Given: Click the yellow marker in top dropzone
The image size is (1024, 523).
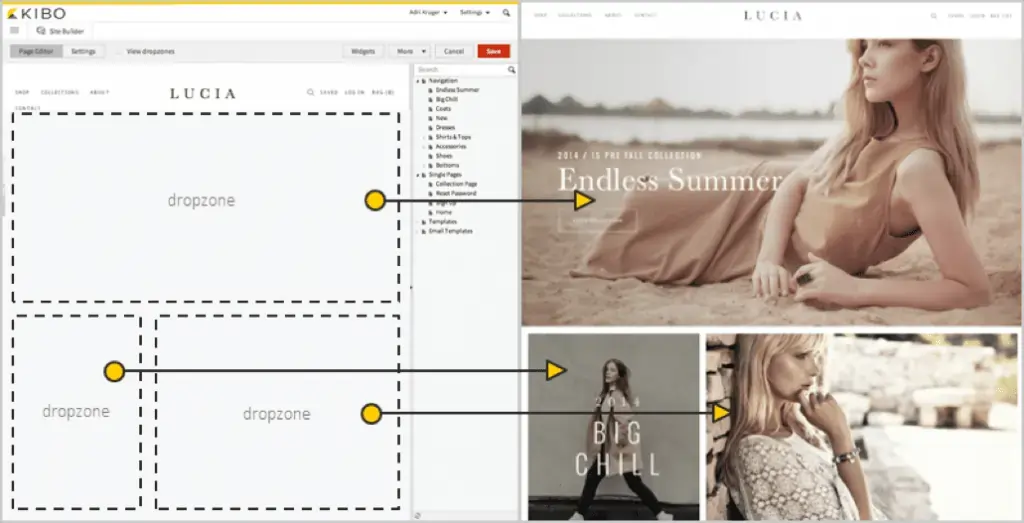Looking at the screenshot, I should (374, 201).
